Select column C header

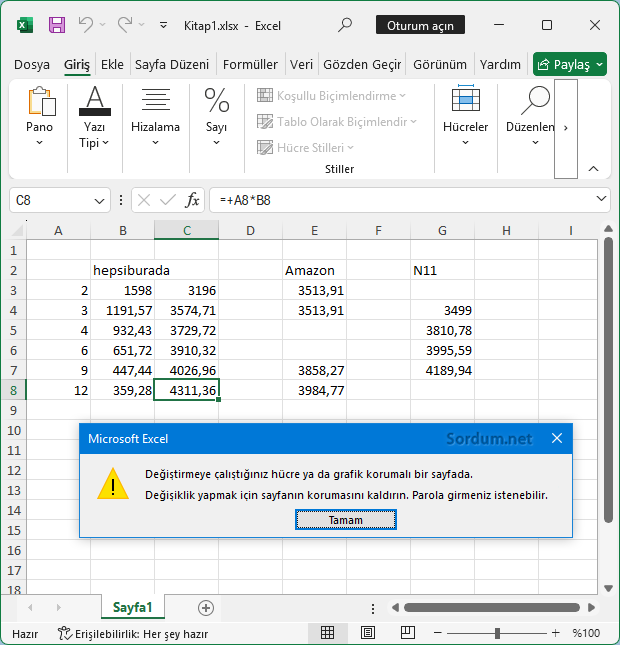(186, 230)
